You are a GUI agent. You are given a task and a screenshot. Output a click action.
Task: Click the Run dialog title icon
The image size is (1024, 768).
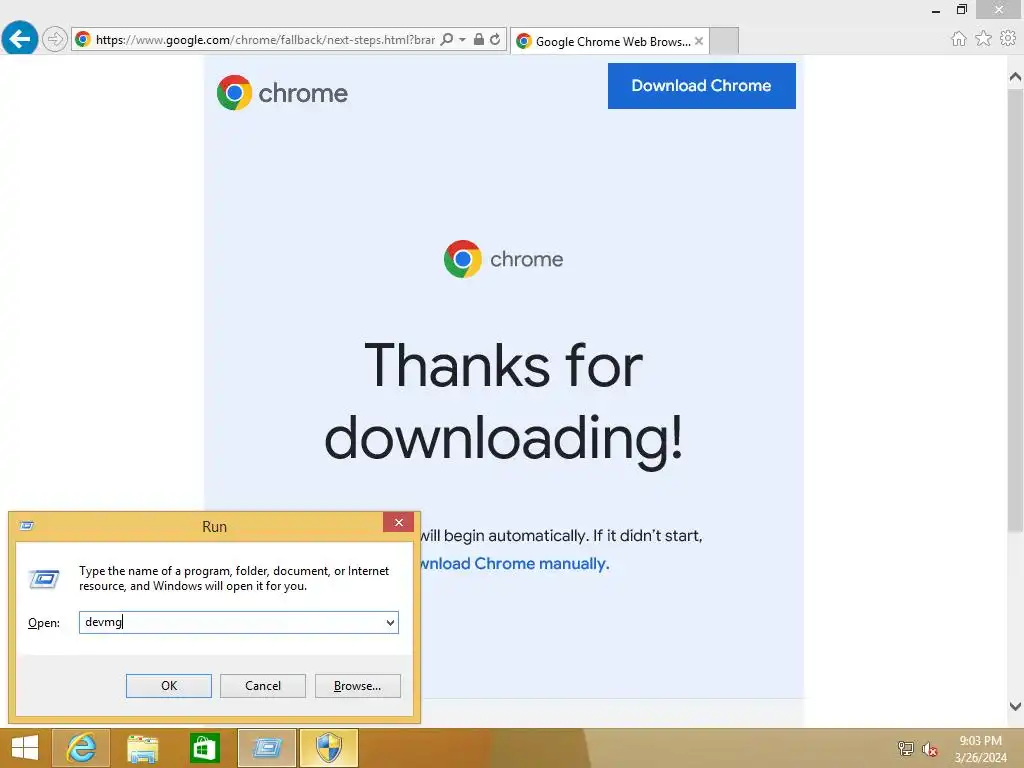27,526
